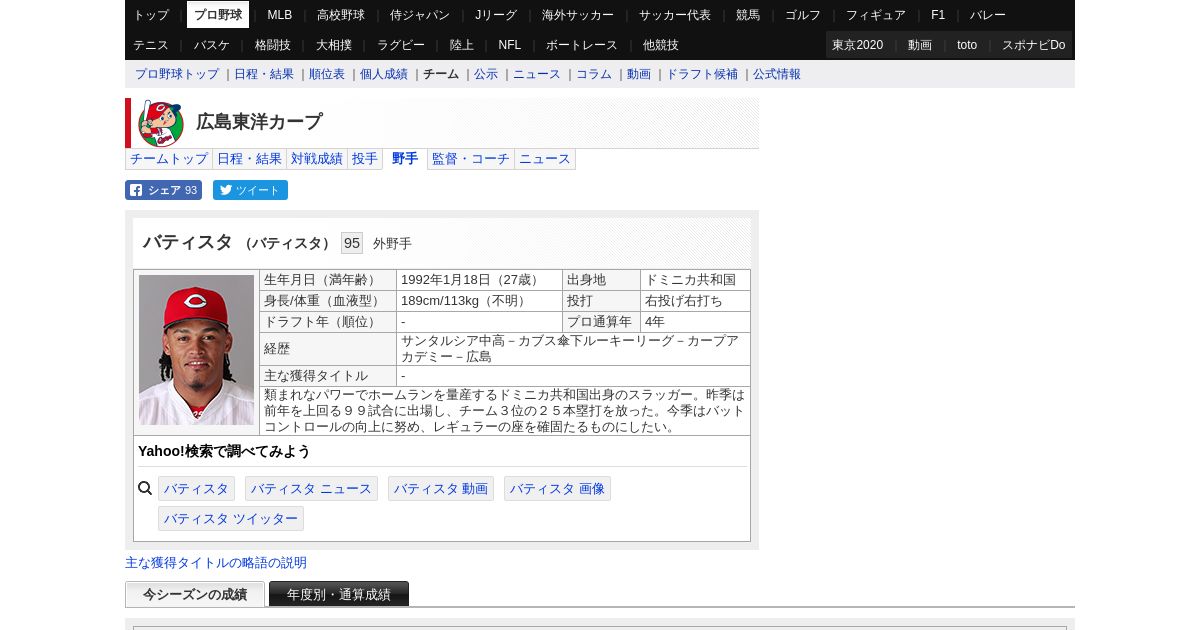Select プロ野球 navigation item

(218, 15)
